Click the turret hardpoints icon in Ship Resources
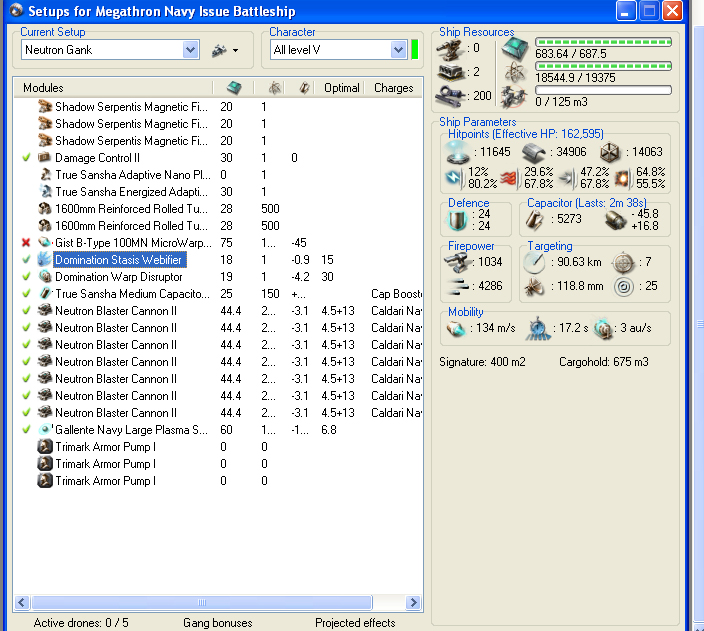704x631 pixels. coord(449,49)
